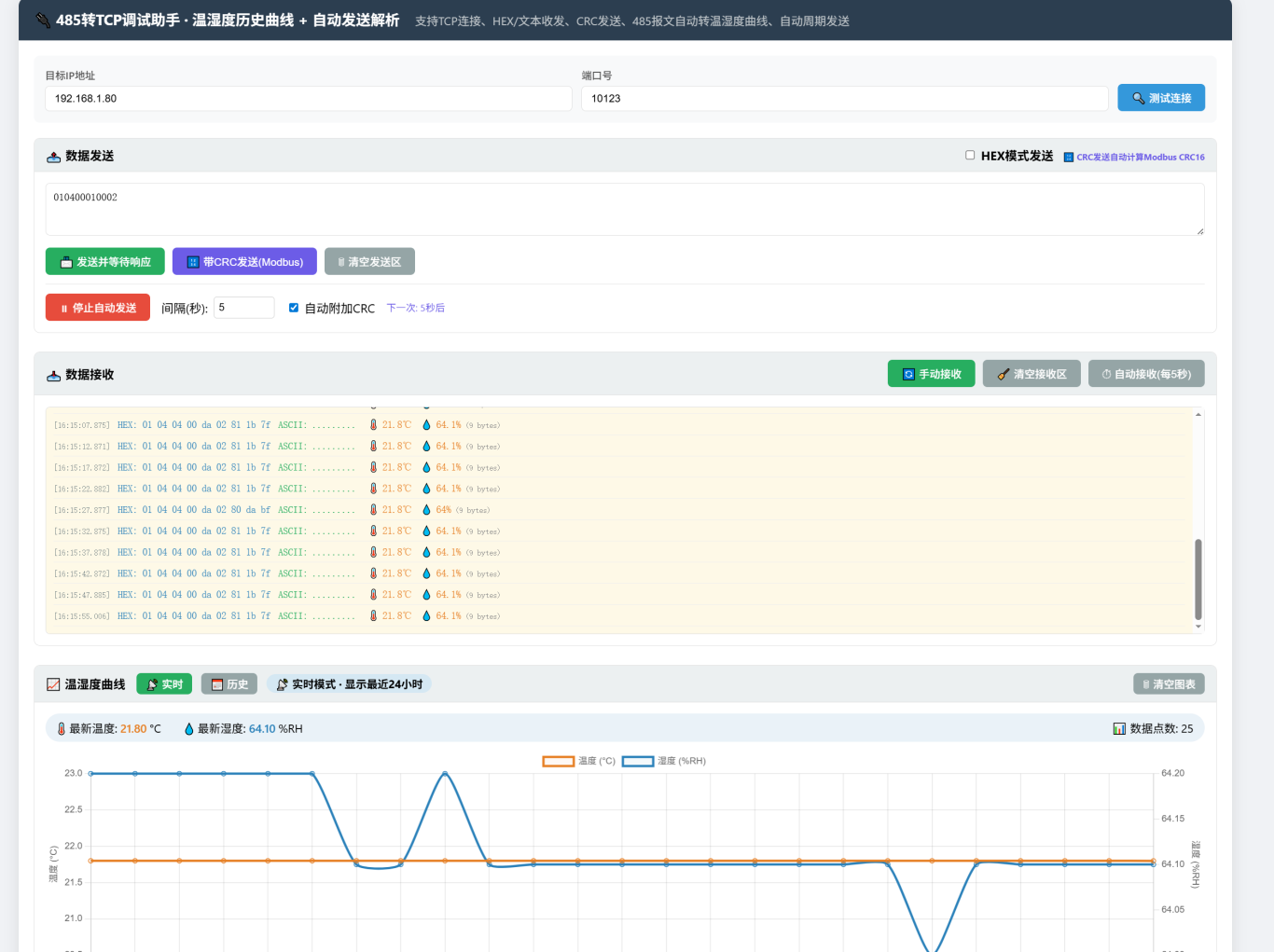The width and height of the screenshot is (1274, 952).
Task: Click the 测试连接 test connection button
Action: [1160, 98]
